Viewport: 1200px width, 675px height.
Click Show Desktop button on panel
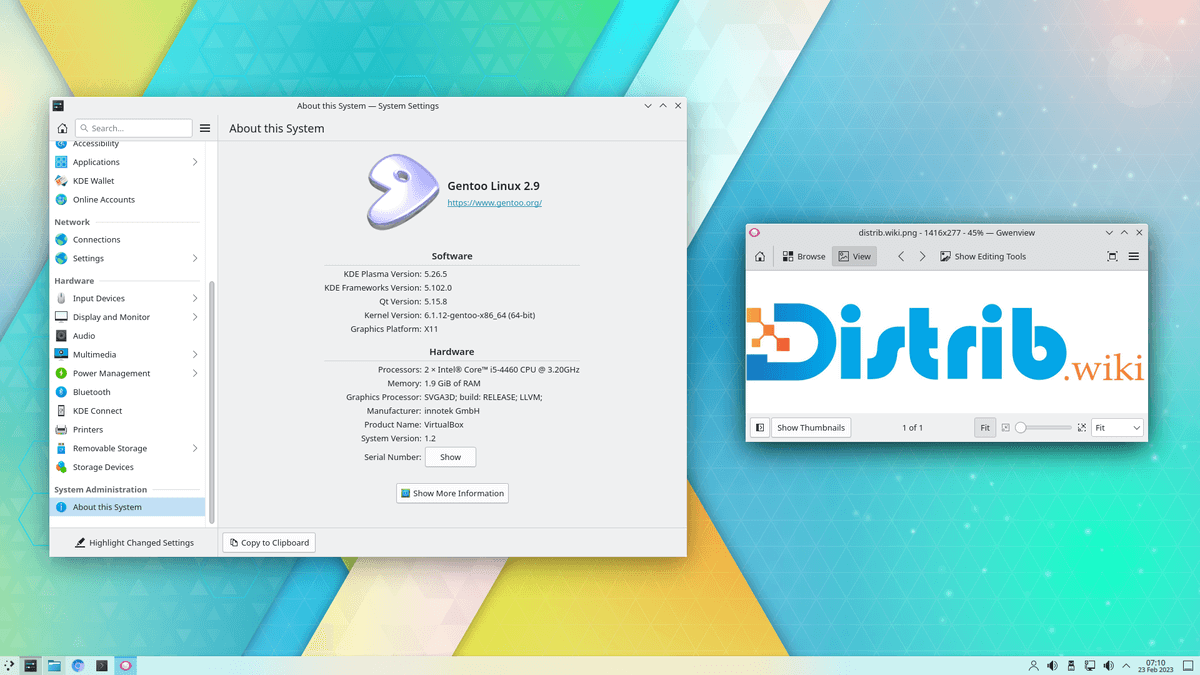(x=1190, y=665)
